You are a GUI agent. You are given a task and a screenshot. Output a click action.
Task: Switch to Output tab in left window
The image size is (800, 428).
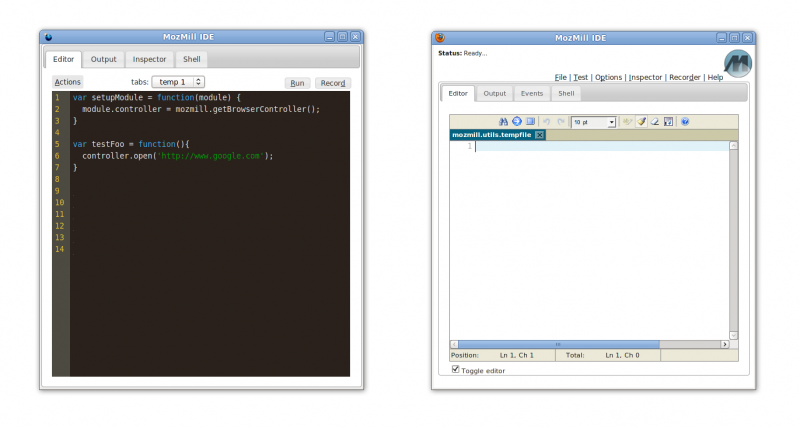104,59
